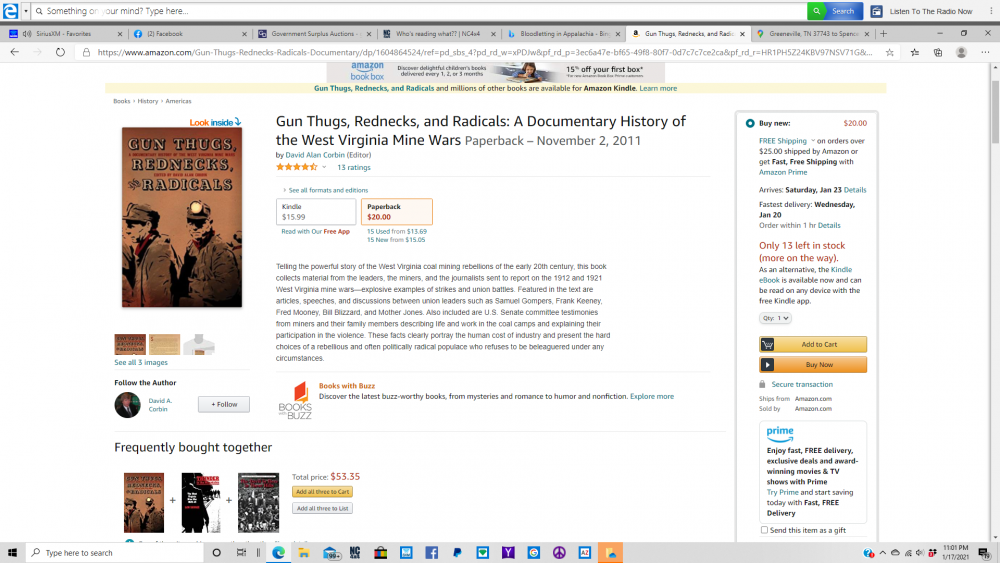Click the Buy Now button
The image size is (1000, 563).
click(x=812, y=365)
